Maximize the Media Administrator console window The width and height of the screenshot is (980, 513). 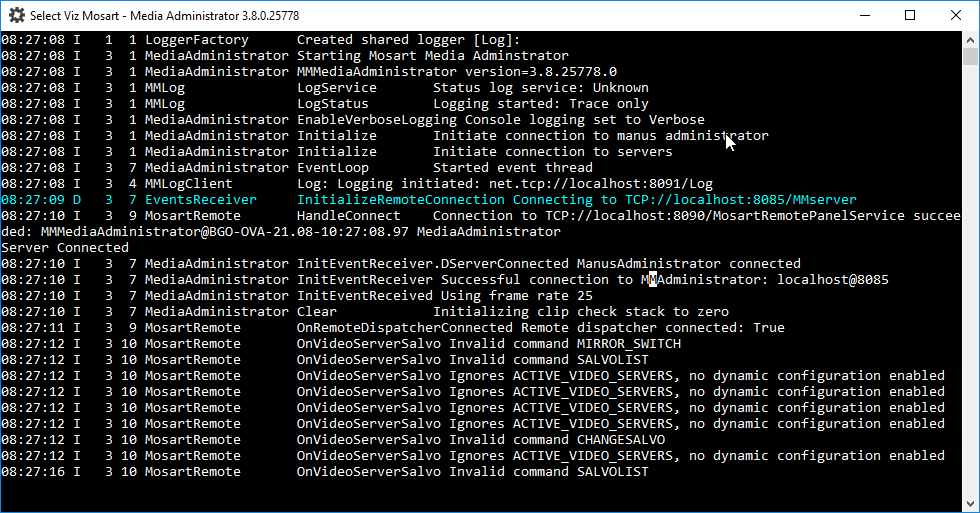910,16
